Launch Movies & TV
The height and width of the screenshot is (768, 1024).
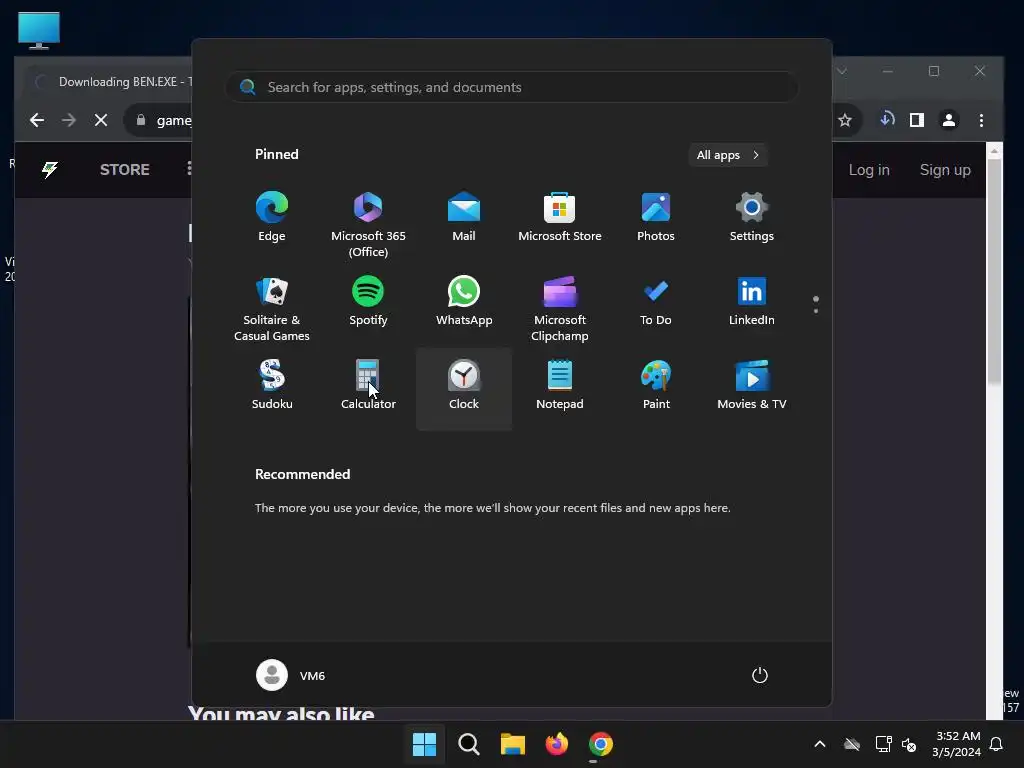pyautogui.click(x=752, y=385)
